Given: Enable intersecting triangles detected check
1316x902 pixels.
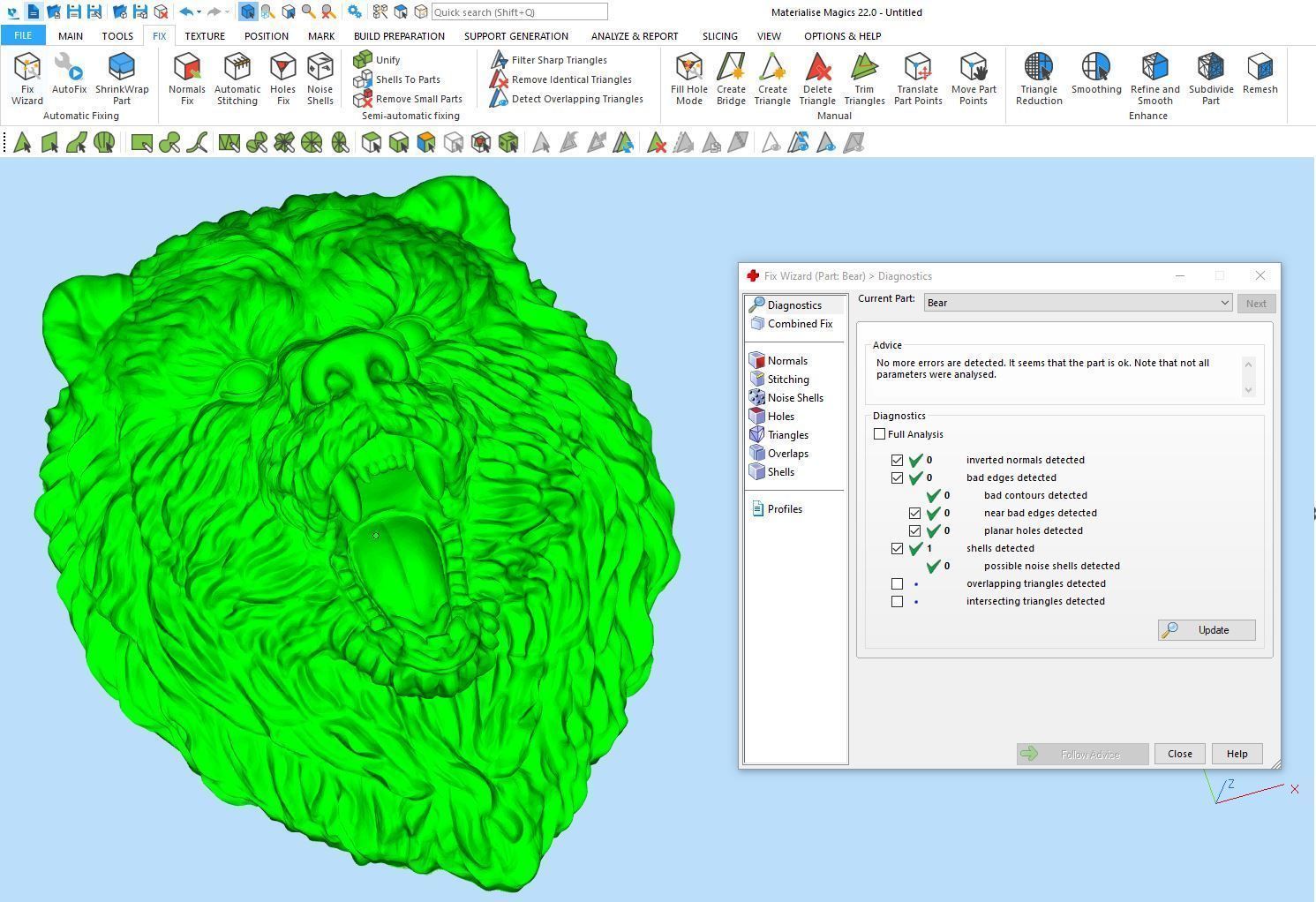Looking at the screenshot, I should click(898, 601).
